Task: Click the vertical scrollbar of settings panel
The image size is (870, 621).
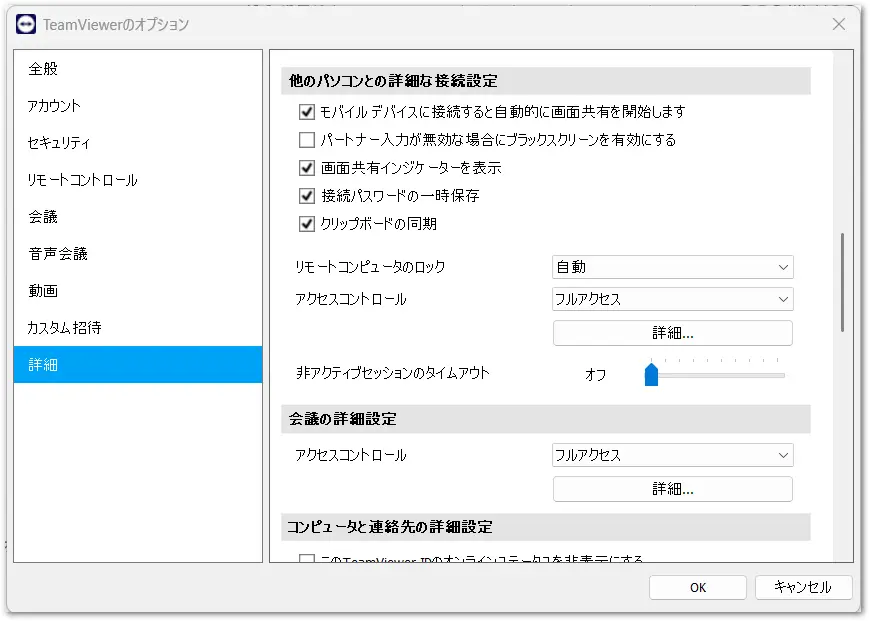Action: coord(842,282)
